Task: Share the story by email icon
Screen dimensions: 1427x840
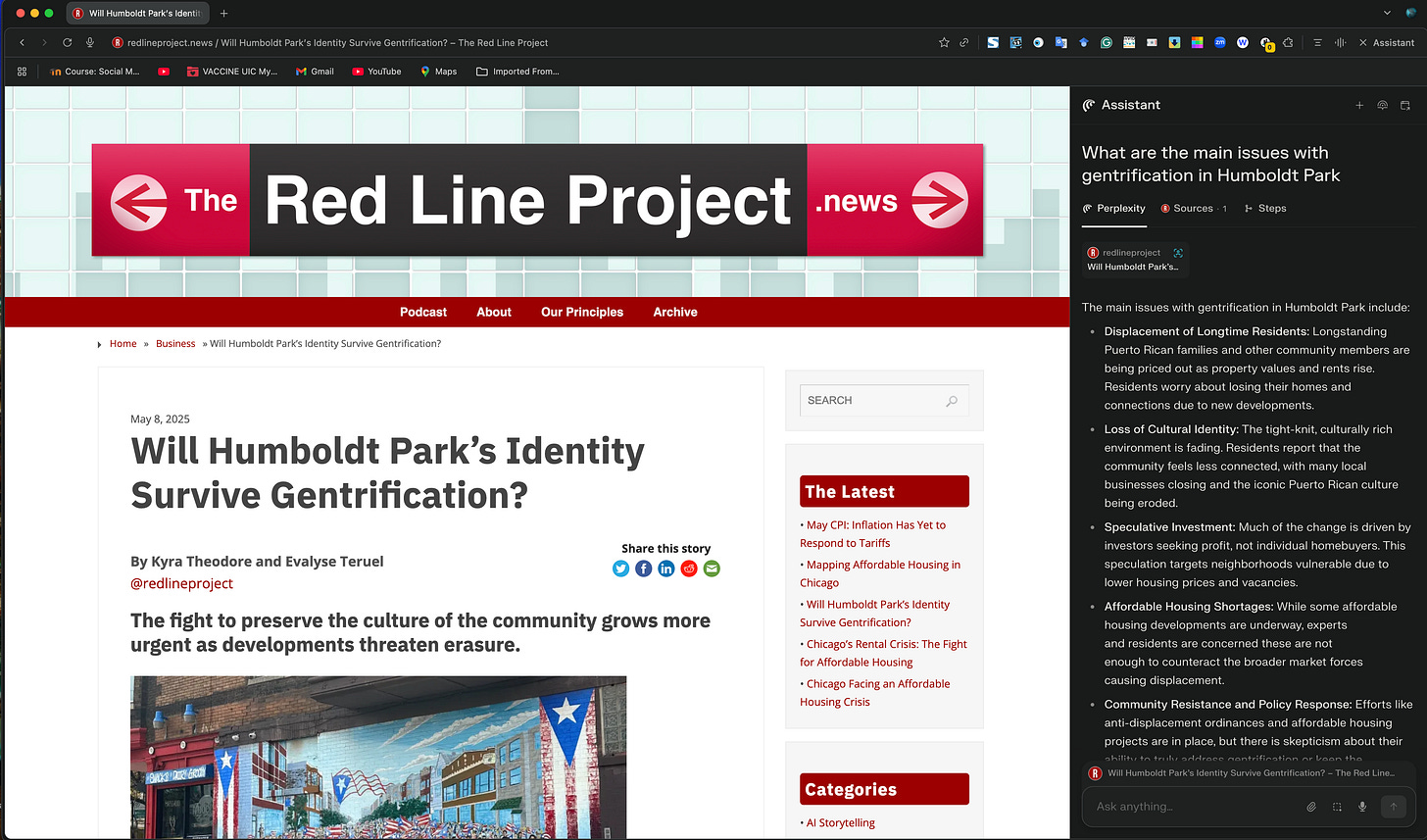Action: 712,568
